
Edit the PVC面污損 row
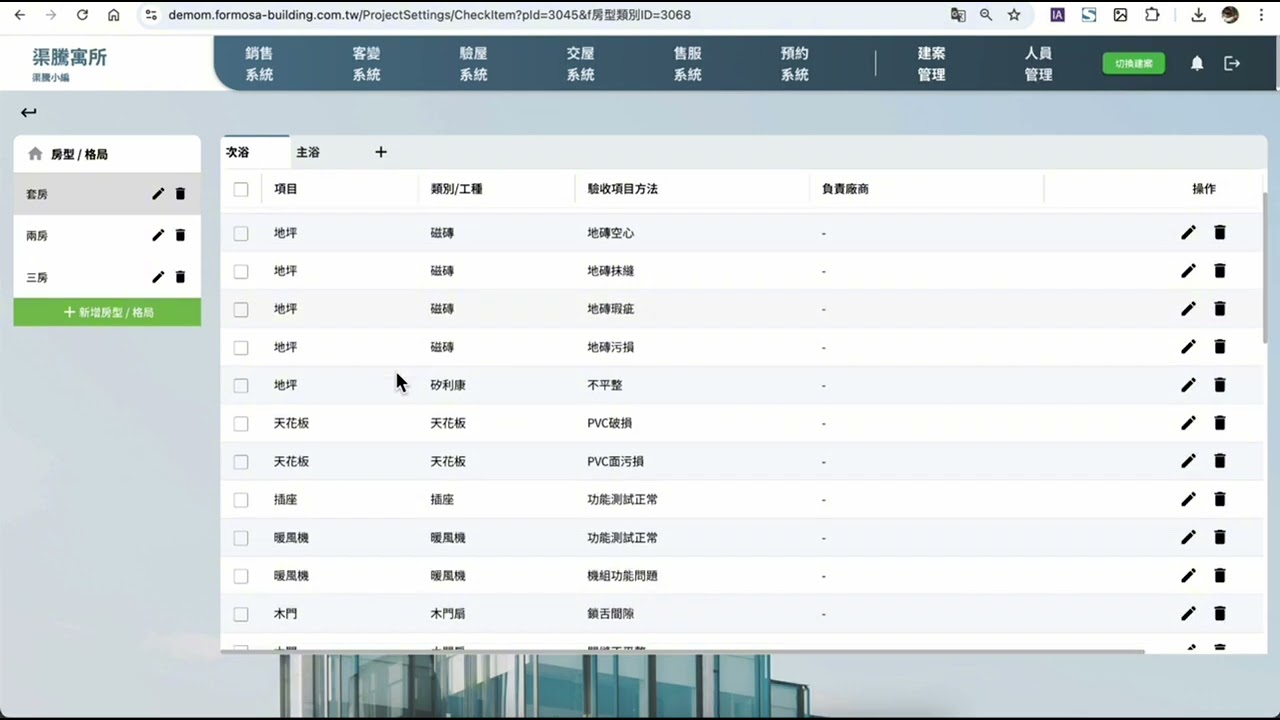coord(1188,461)
